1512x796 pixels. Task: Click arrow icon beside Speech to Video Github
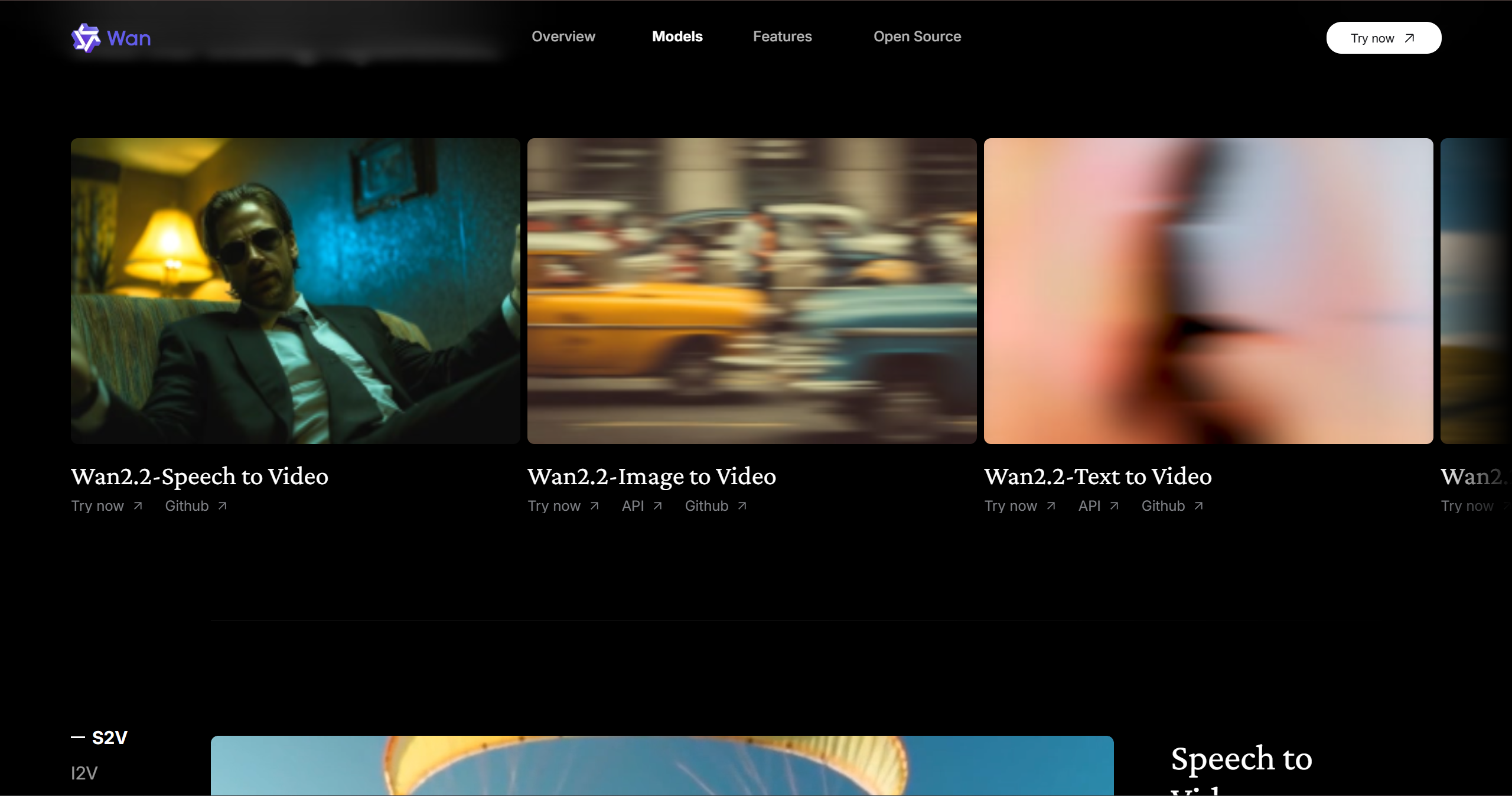coord(223,505)
